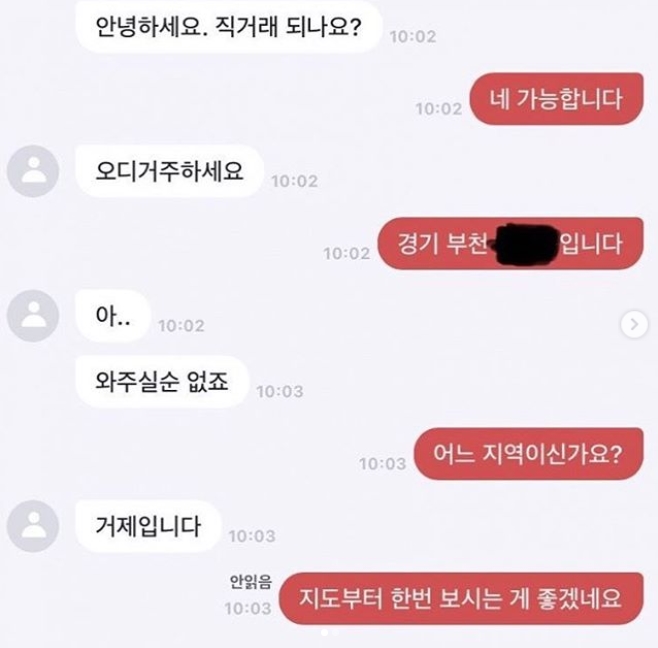
Task: Tap the 10:03 timestamp next to 거제입니다
Action: 252,536
